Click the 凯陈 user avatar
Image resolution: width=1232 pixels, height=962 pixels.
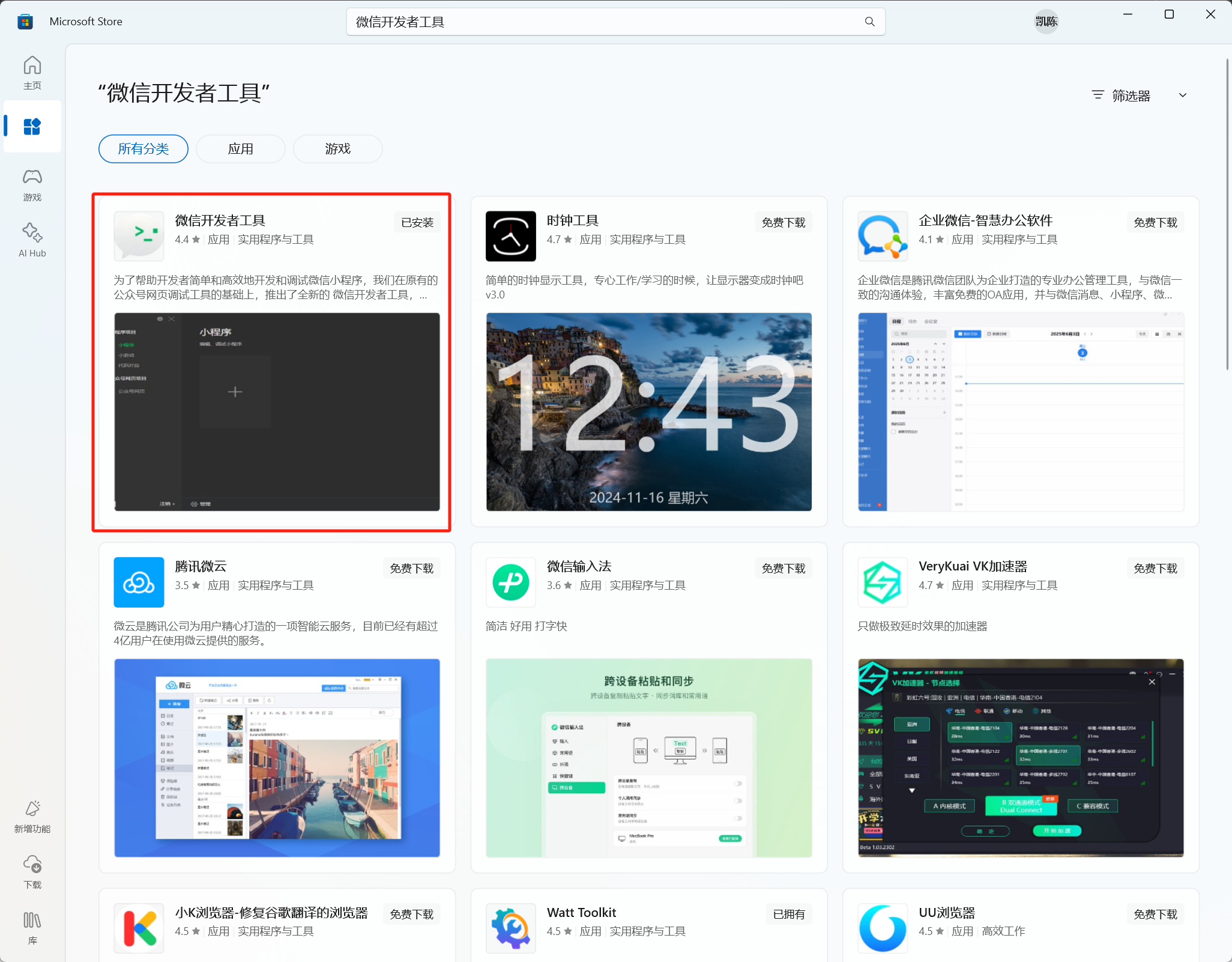[1046, 21]
